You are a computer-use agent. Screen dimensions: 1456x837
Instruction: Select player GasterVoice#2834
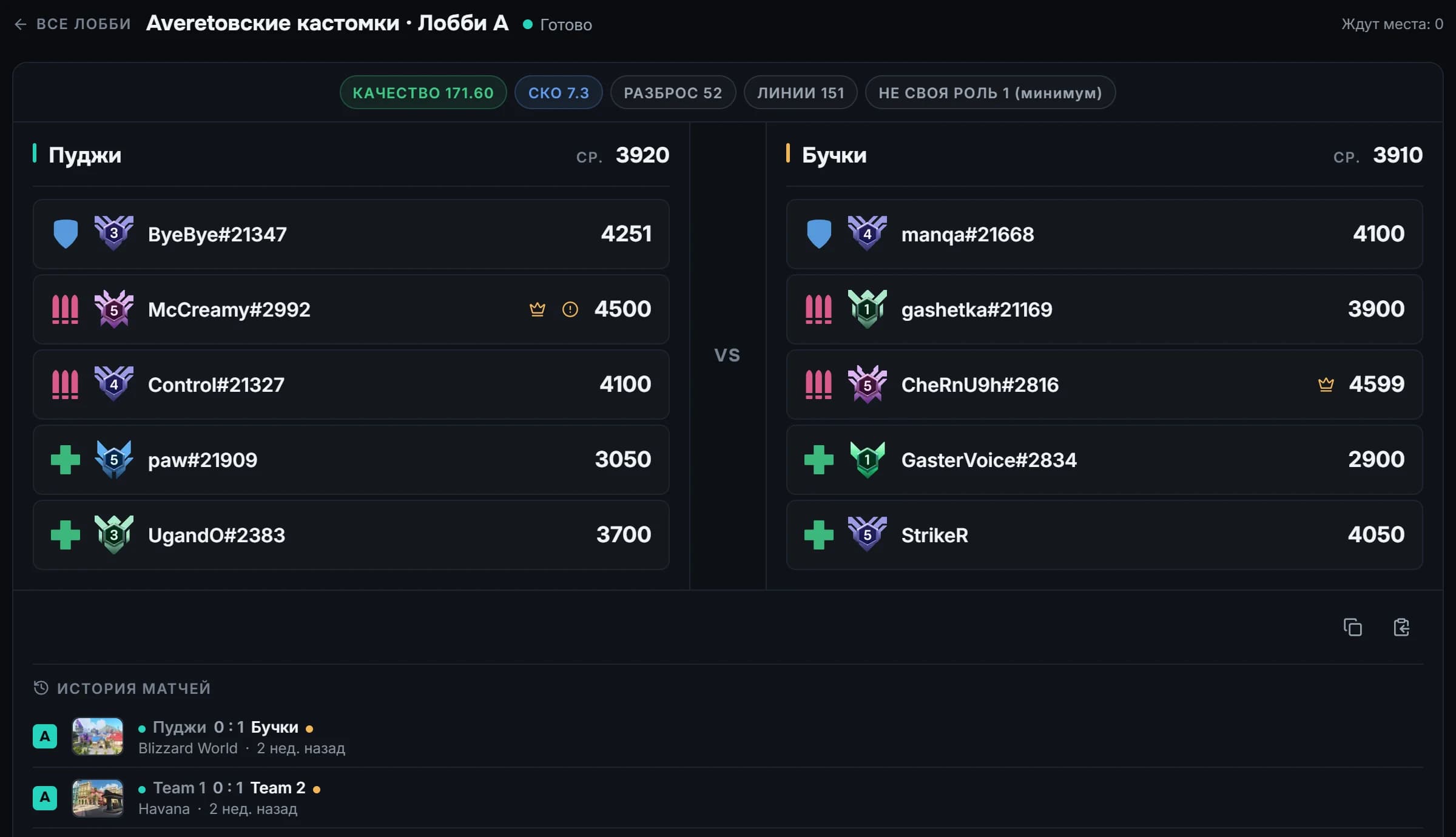[1104, 460]
